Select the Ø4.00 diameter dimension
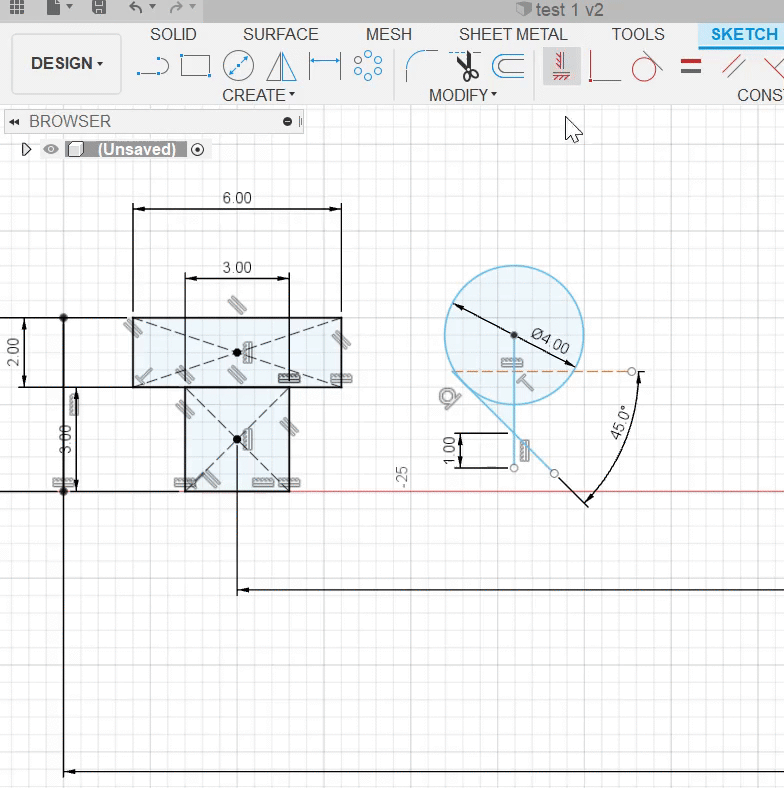784x788 pixels. tap(550, 340)
